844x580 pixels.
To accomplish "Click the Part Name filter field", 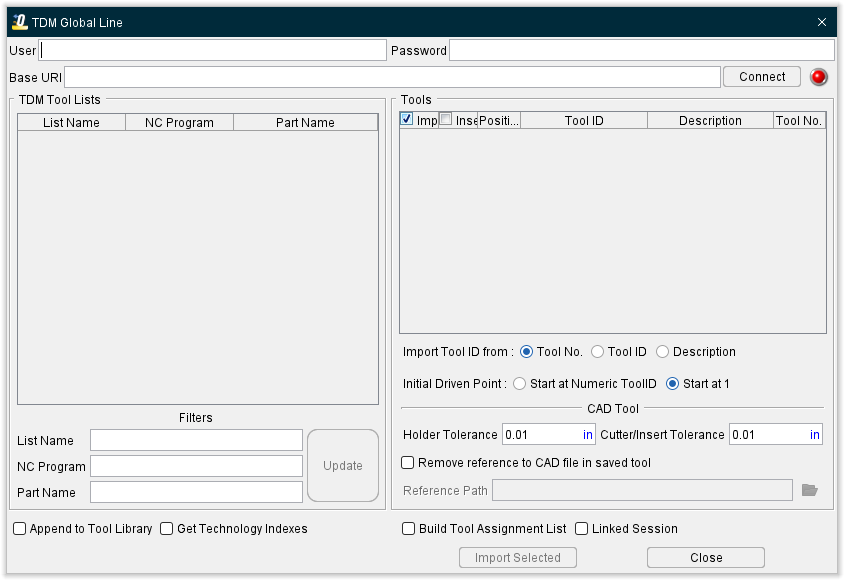I will (x=196, y=492).
